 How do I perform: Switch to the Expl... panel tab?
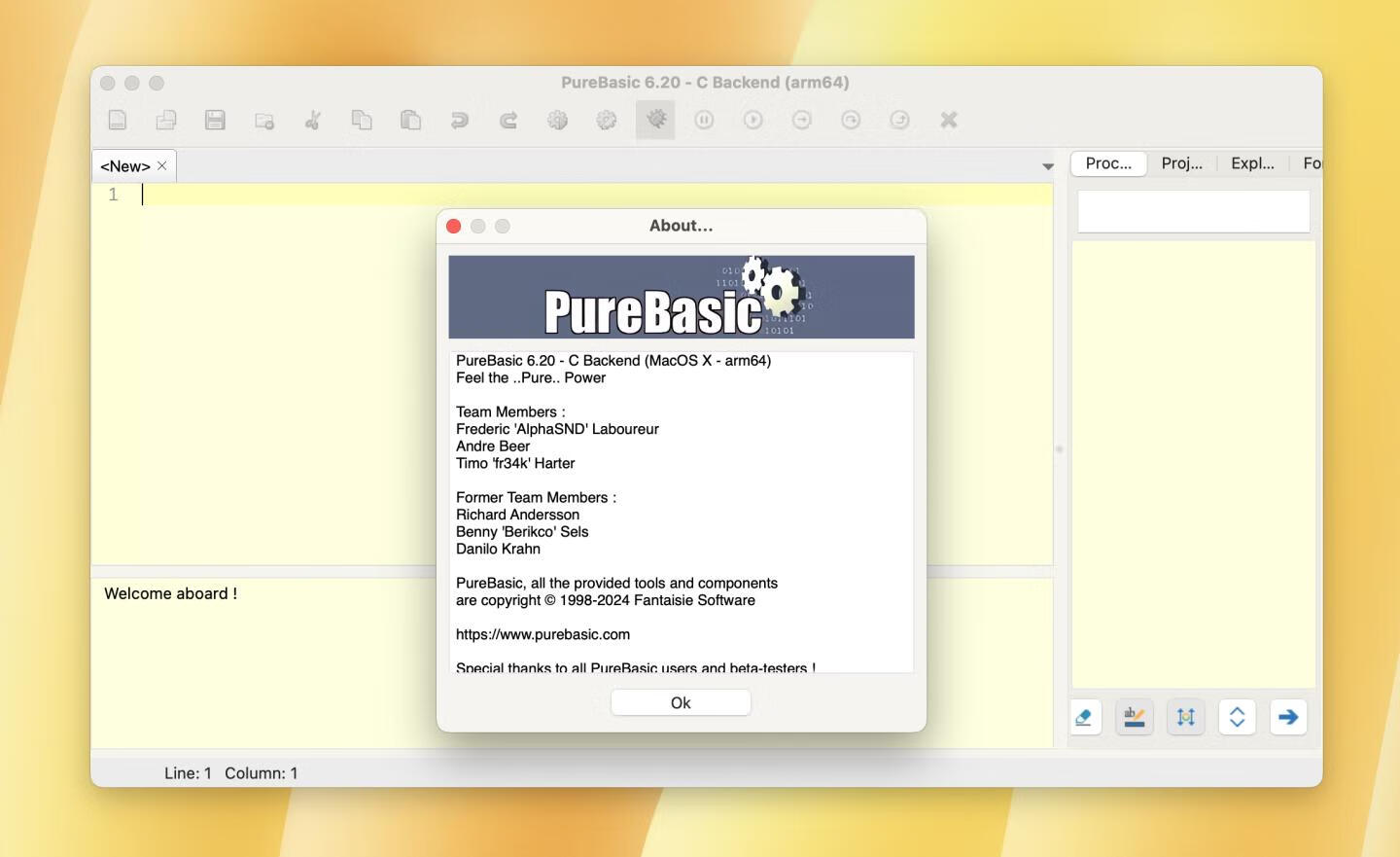(x=1252, y=163)
